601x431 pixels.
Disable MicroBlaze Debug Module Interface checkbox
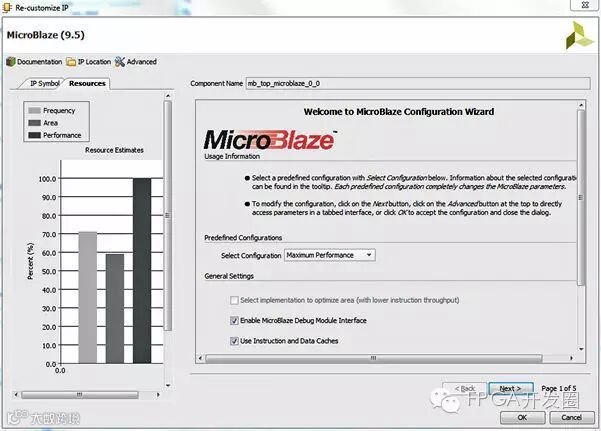234,321
